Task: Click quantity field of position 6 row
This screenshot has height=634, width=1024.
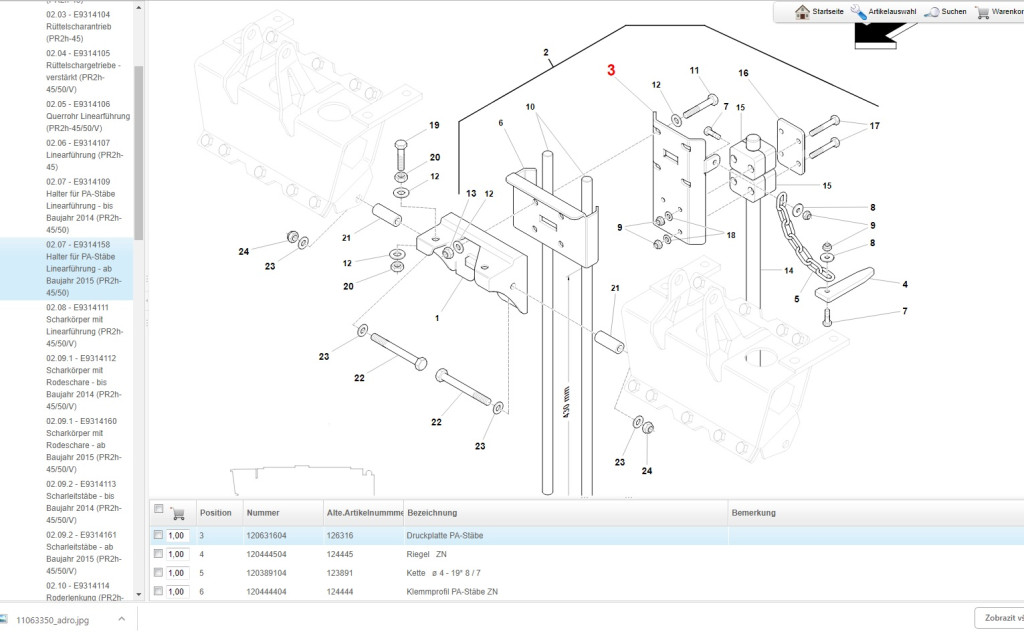Action: [x=178, y=592]
